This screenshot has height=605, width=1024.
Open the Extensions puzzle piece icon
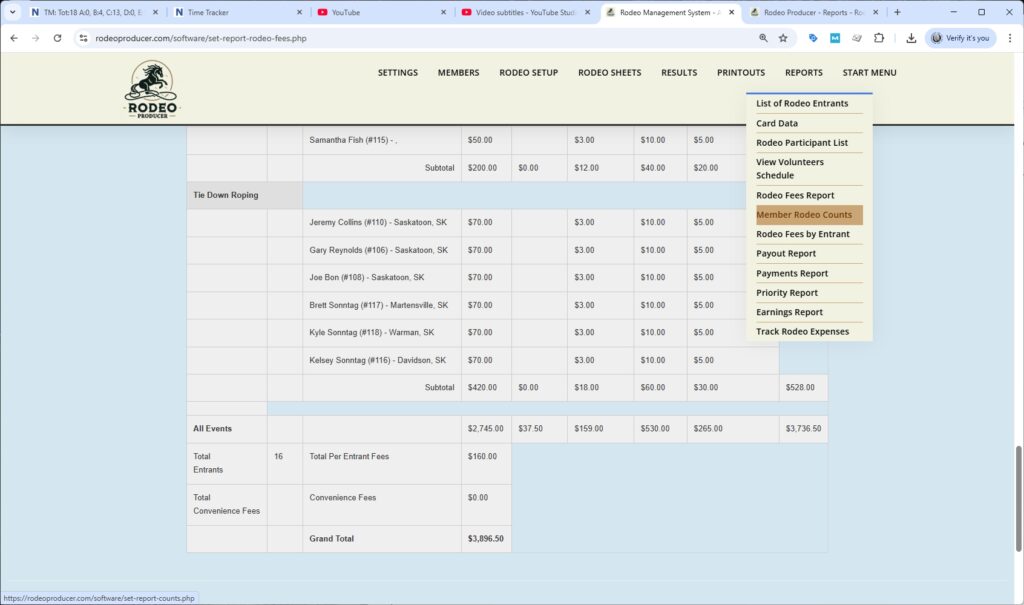click(880, 37)
